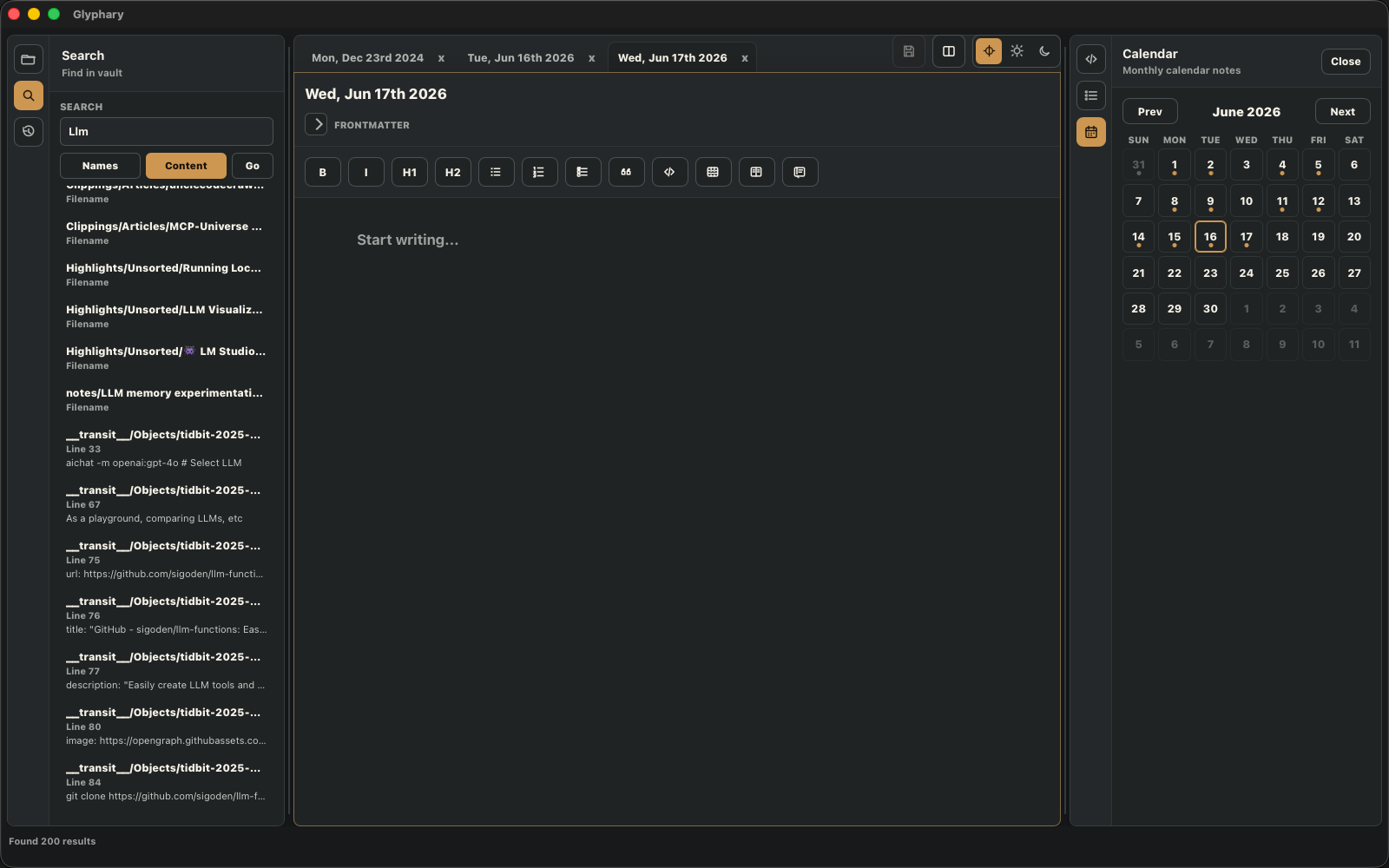Open result Clippings/Articles/MCP-Universe
Viewport: 1389px width, 868px height.
[167, 233]
